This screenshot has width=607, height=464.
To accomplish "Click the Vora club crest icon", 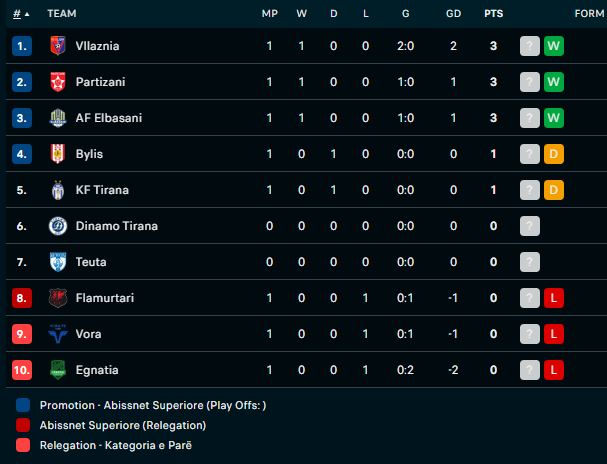I will [x=57, y=334].
